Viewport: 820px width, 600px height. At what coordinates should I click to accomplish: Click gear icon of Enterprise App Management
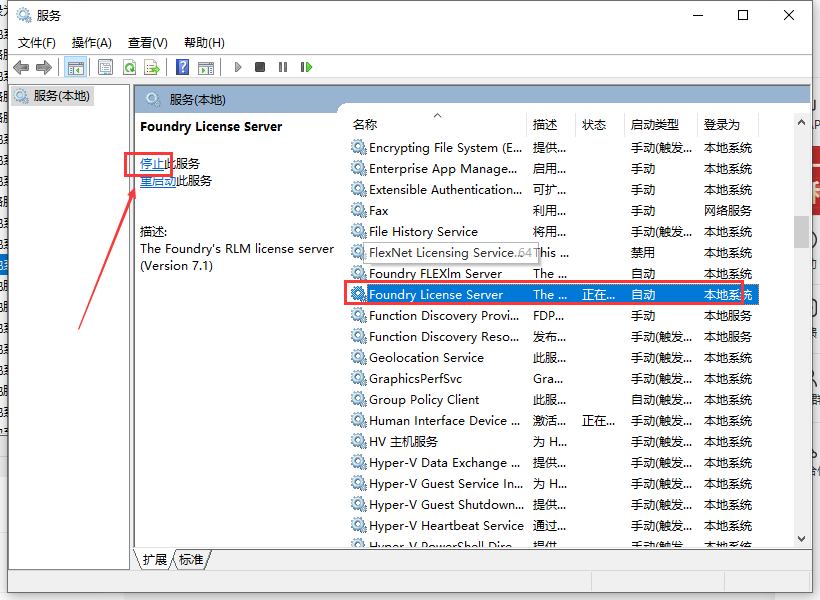(x=358, y=168)
